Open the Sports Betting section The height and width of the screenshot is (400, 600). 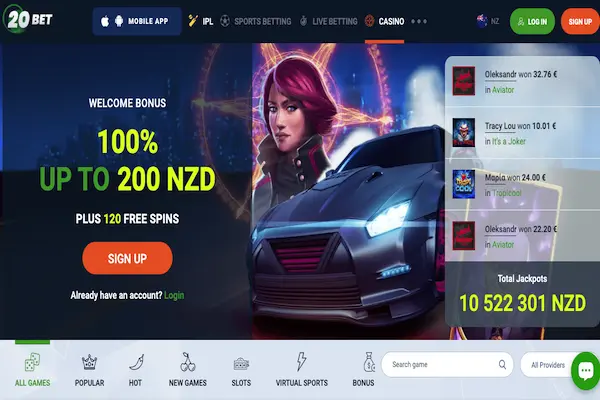[x=256, y=21]
